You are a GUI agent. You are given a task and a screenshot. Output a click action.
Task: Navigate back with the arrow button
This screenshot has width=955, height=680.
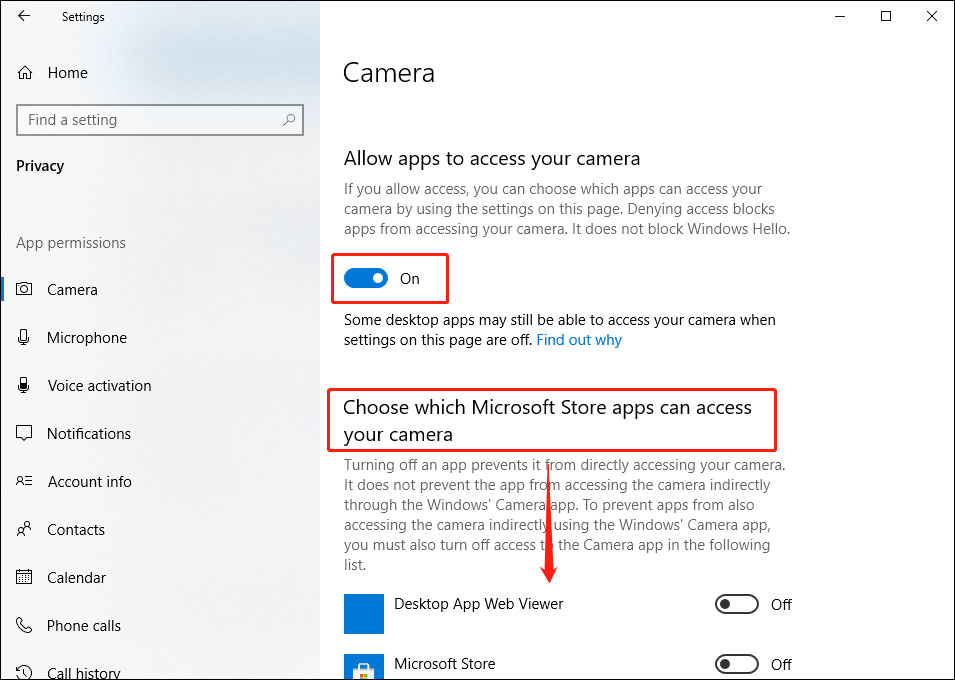click(x=24, y=16)
